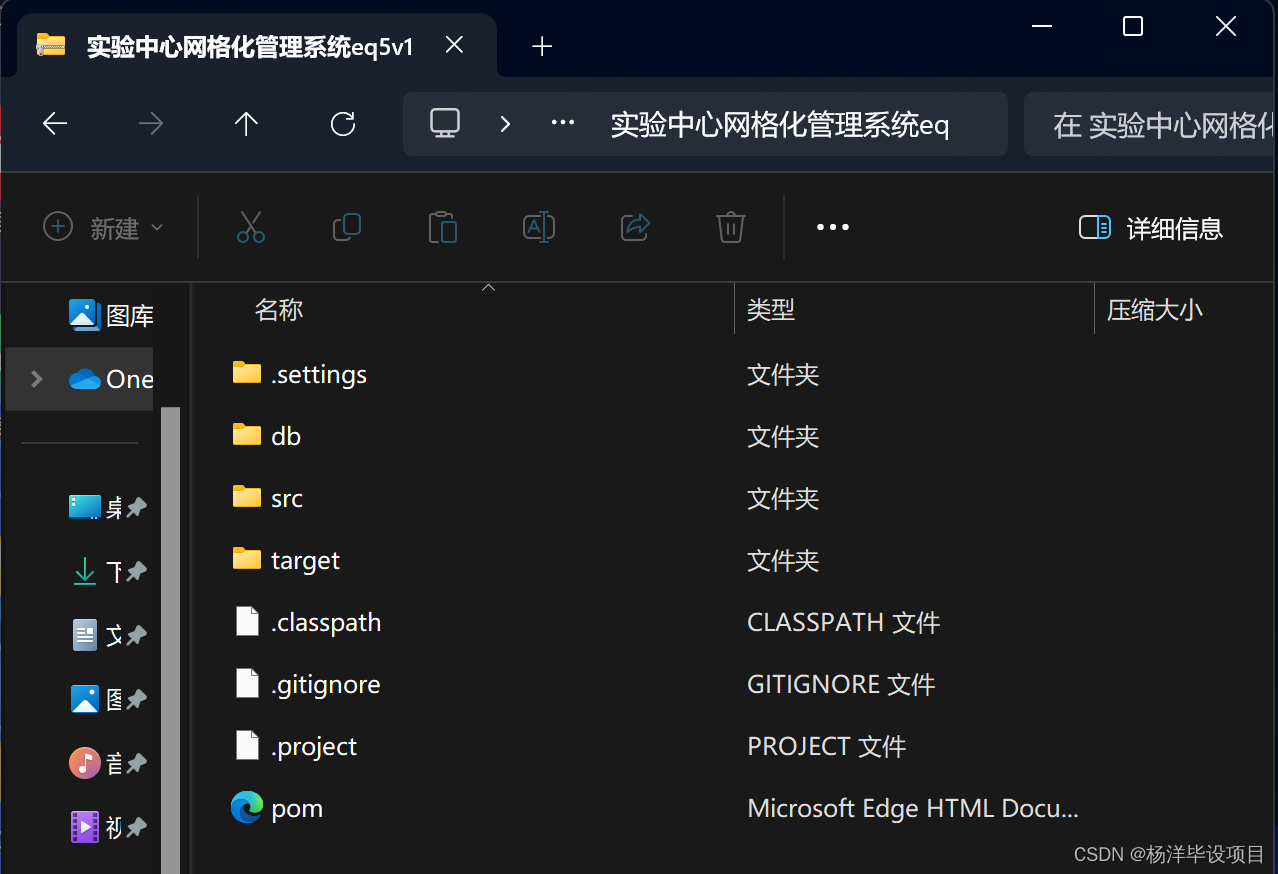Toggle the 详细信息 details pane
This screenshot has width=1278, height=874.
point(1151,227)
